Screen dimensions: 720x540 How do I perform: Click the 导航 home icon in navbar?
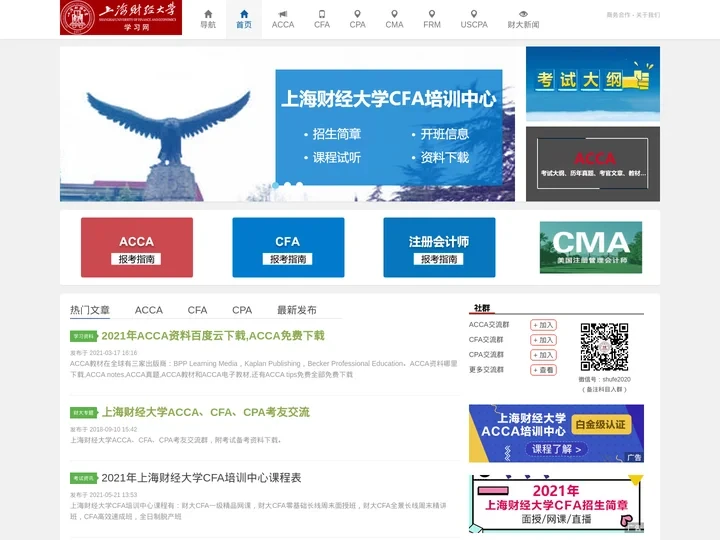tap(208, 14)
